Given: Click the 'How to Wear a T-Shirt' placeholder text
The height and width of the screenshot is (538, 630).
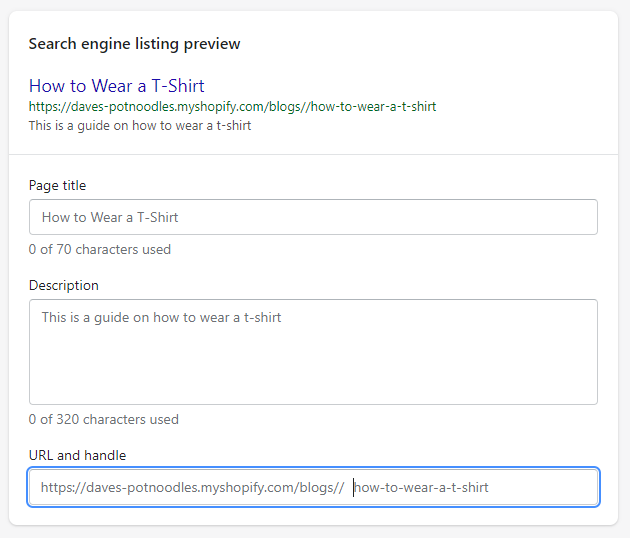Looking at the screenshot, I should pos(110,217).
